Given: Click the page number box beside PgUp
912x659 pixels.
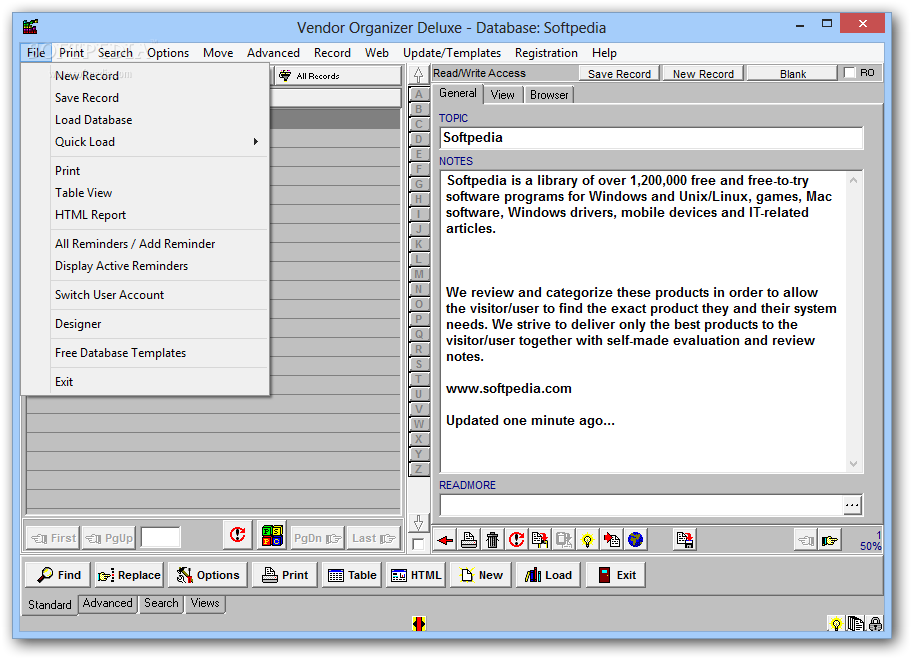Looking at the screenshot, I should click(x=161, y=537).
